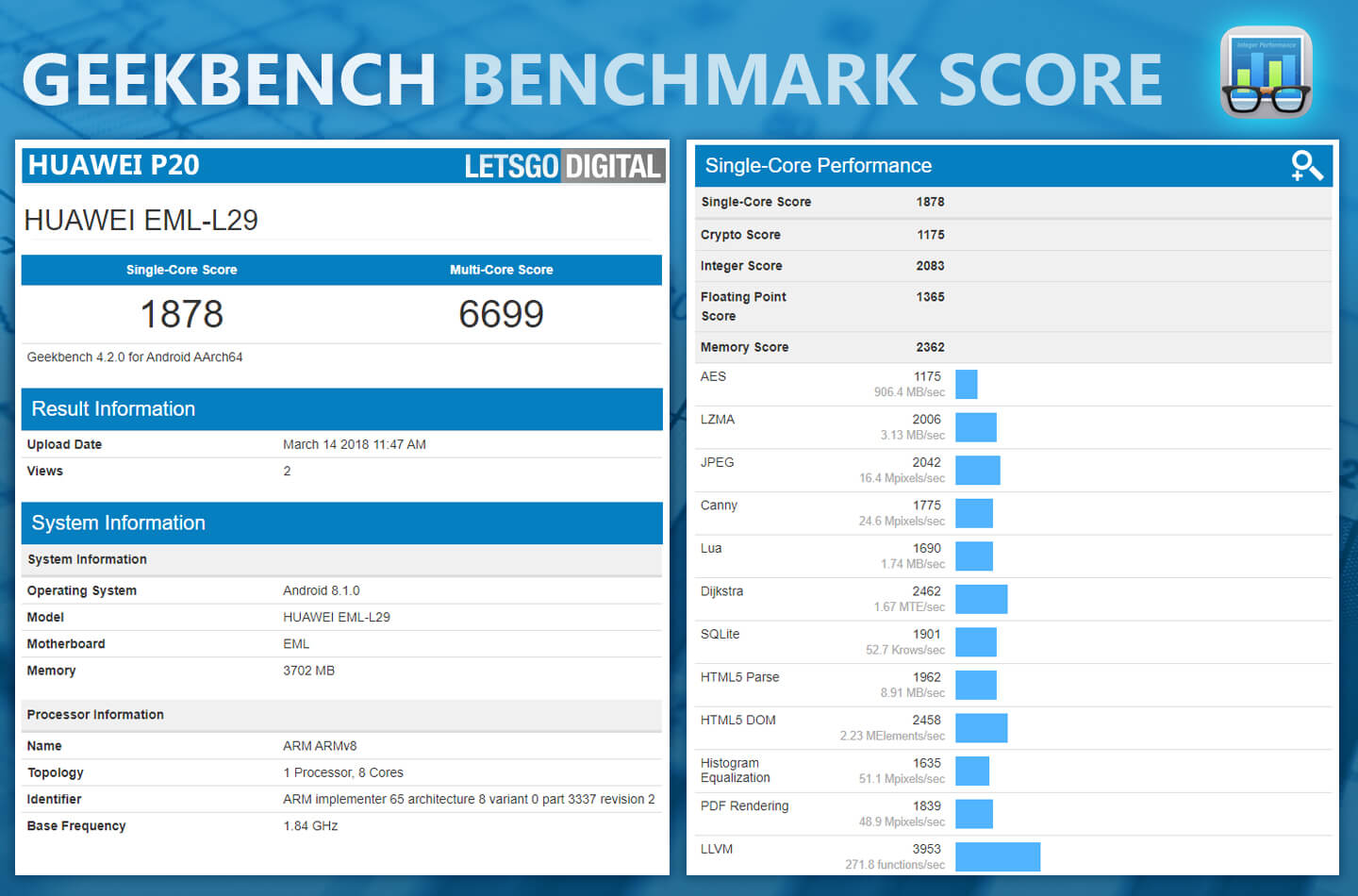Click the Canny row label

tap(720, 506)
